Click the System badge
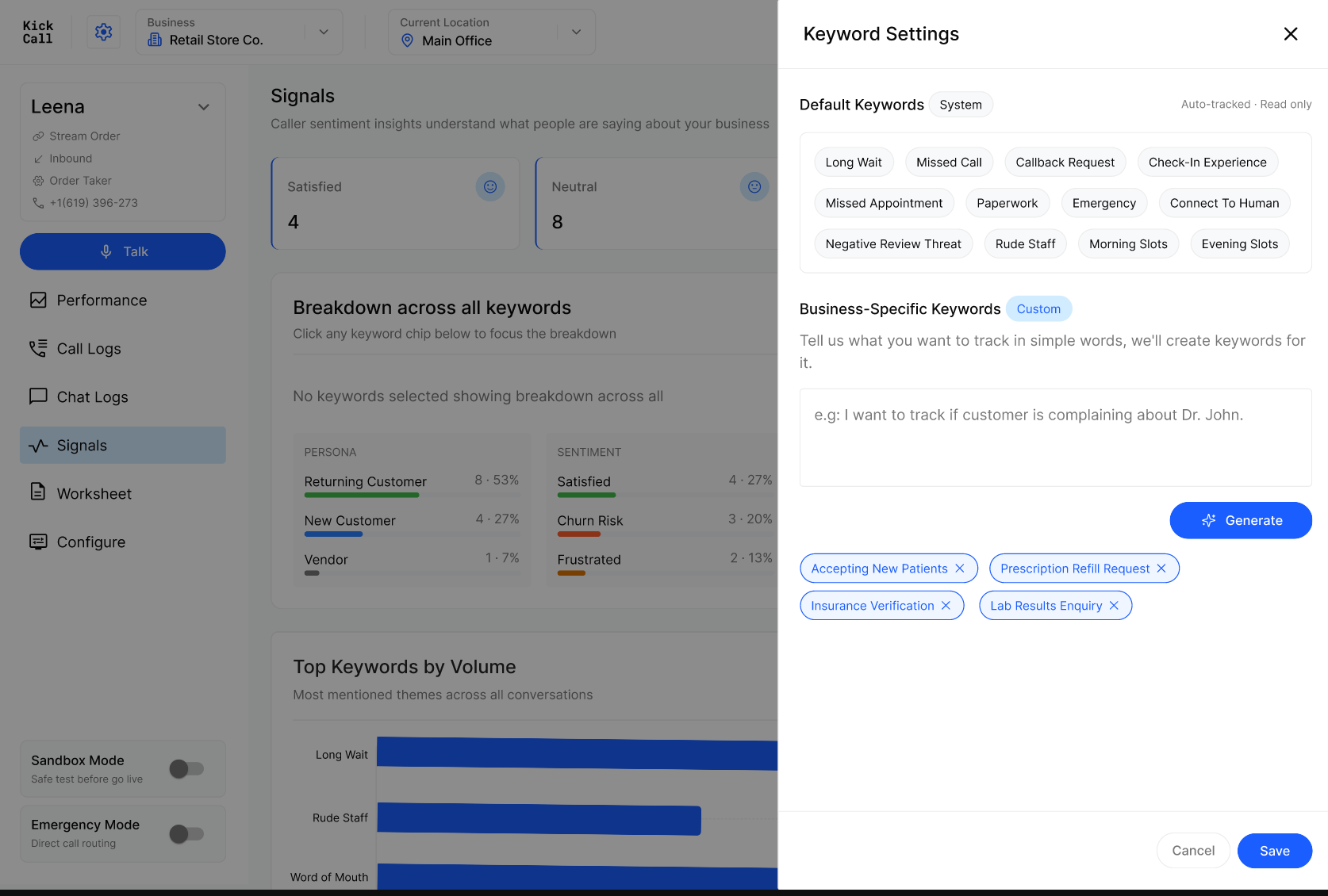This screenshot has width=1328, height=896. [x=961, y=105]
